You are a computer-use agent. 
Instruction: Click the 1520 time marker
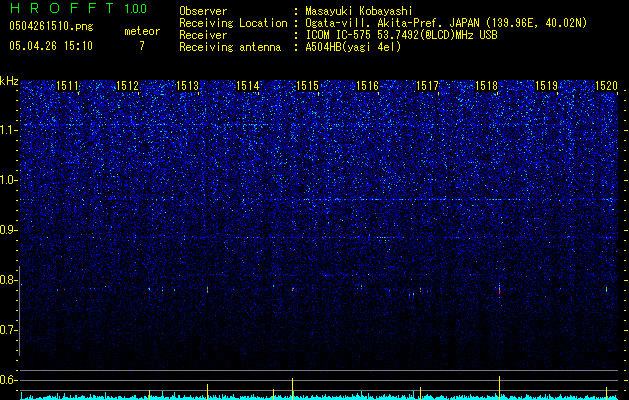(607, 85)
